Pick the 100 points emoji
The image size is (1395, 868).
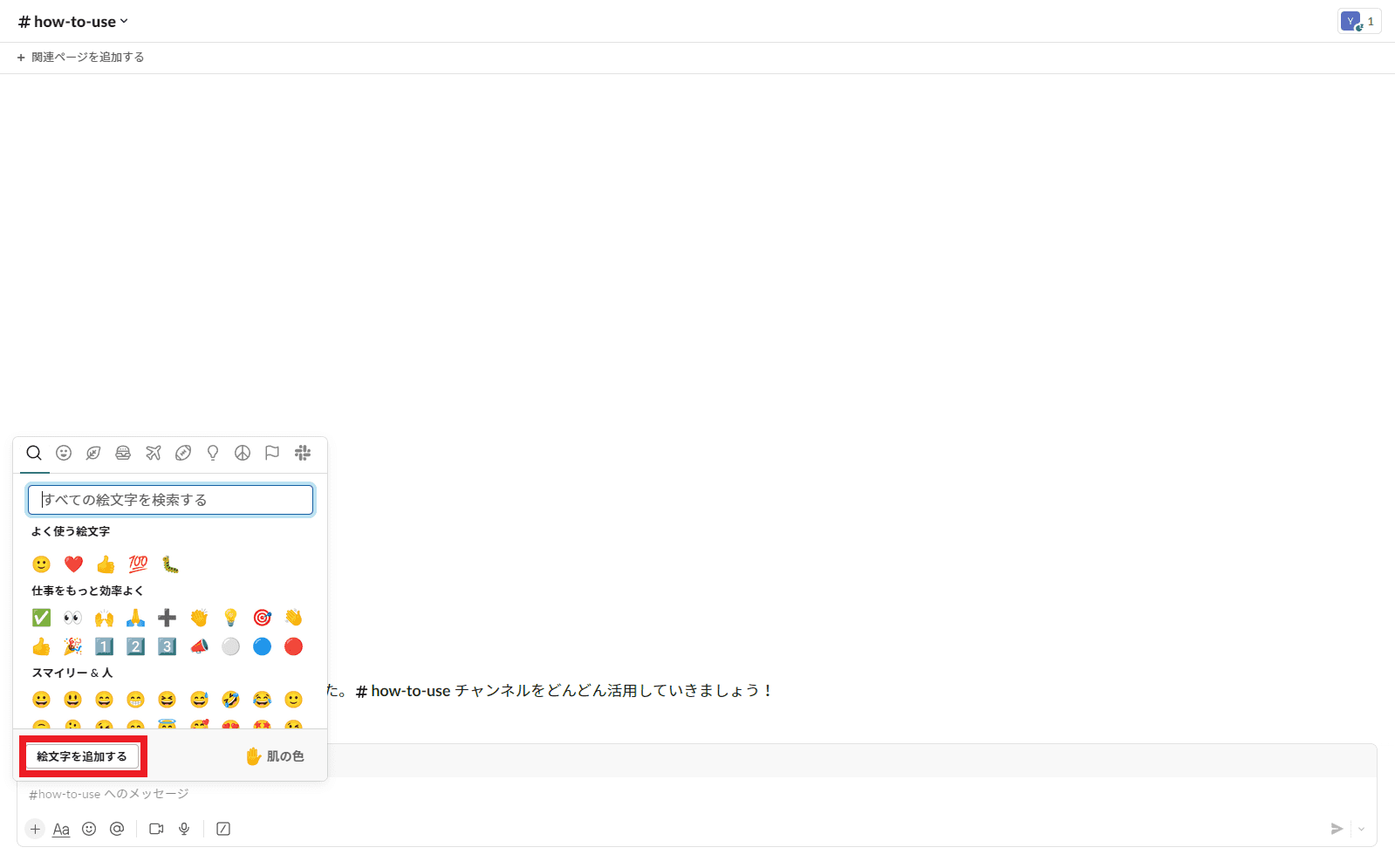coord(138,564)
